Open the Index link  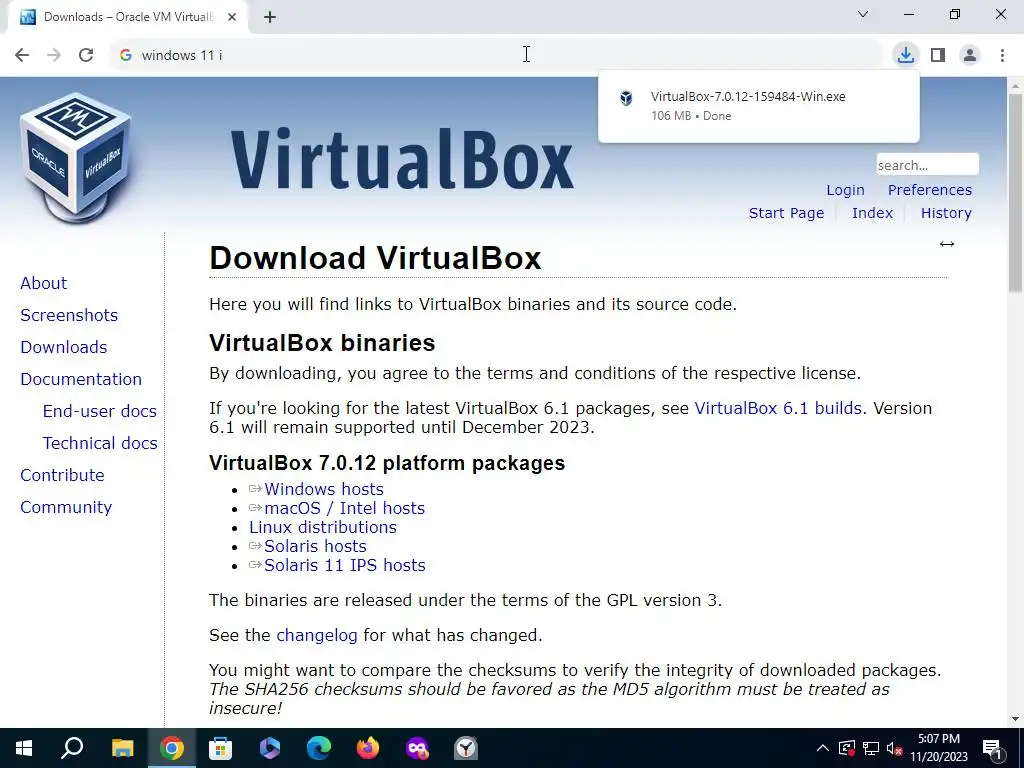coord(872,213)
